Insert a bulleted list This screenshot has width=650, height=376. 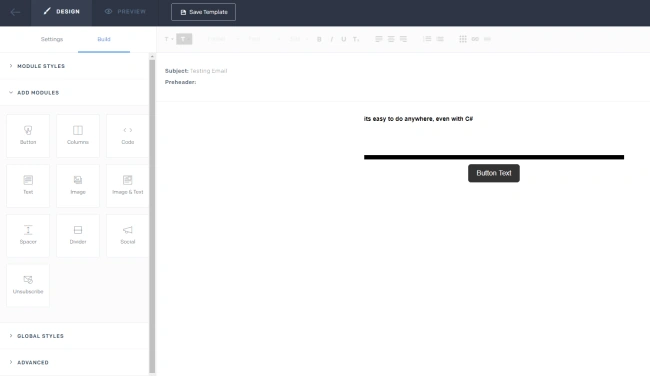pos(440,39)
